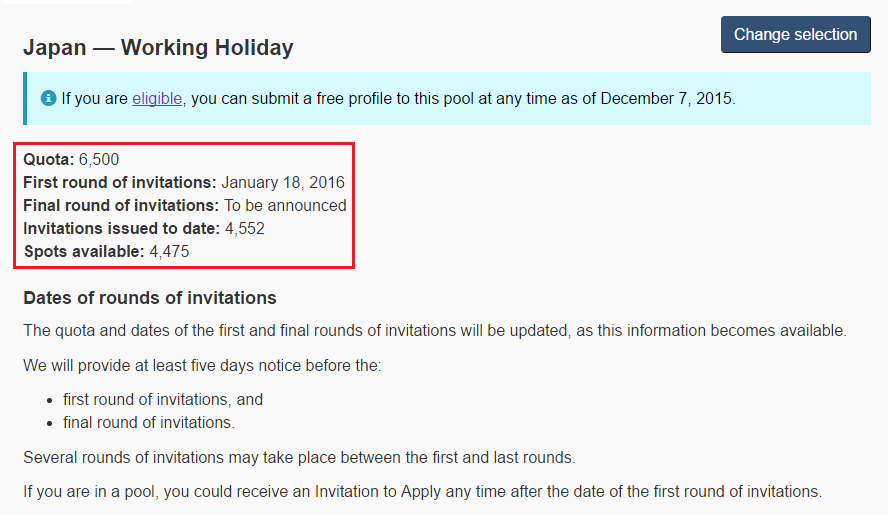Click the Change selection button

pyautogui.click(x=795, y=35)
